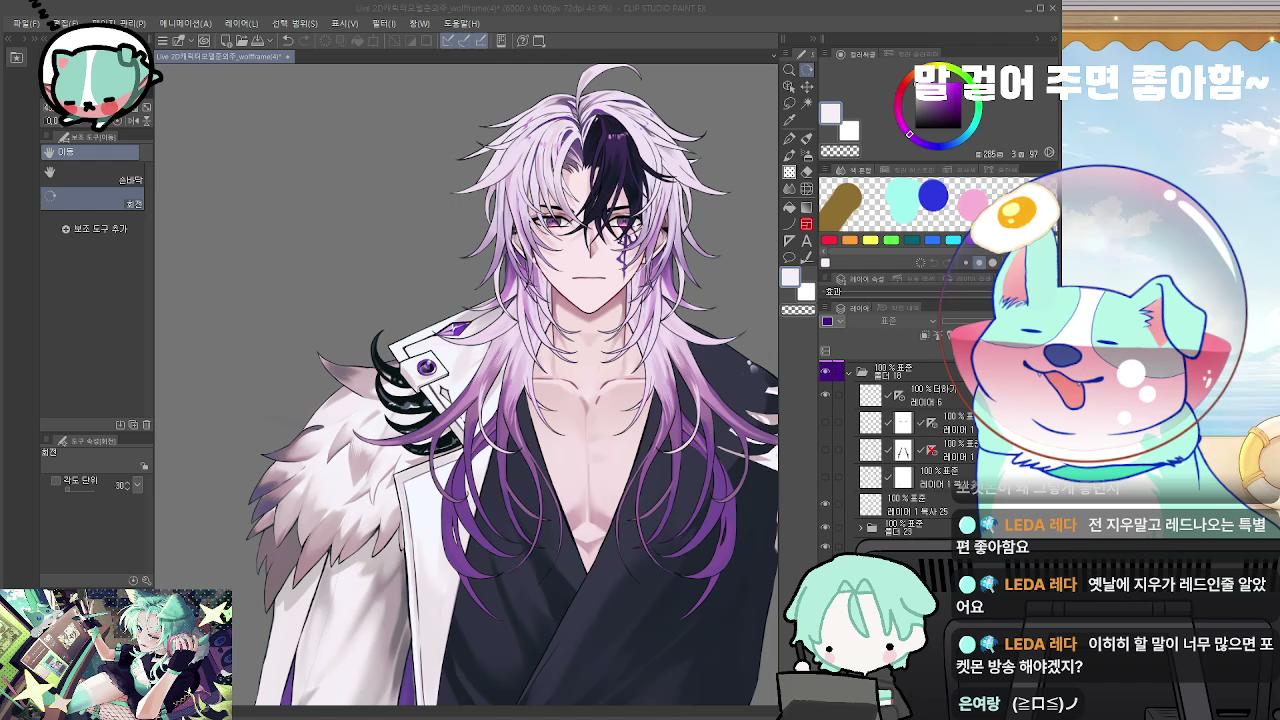Click the Save icon in command bar
The width and height of the screenshot is (1280, 720).
(258, 41)
